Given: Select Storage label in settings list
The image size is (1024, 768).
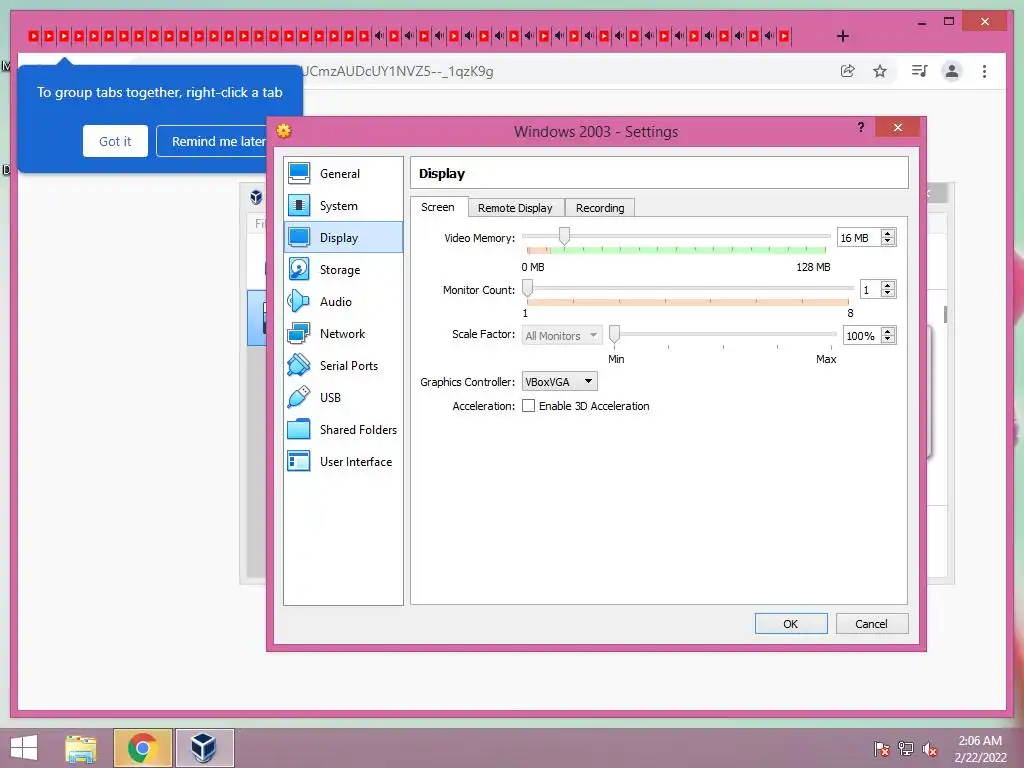Looking at the screenshot, I should 340,270.
